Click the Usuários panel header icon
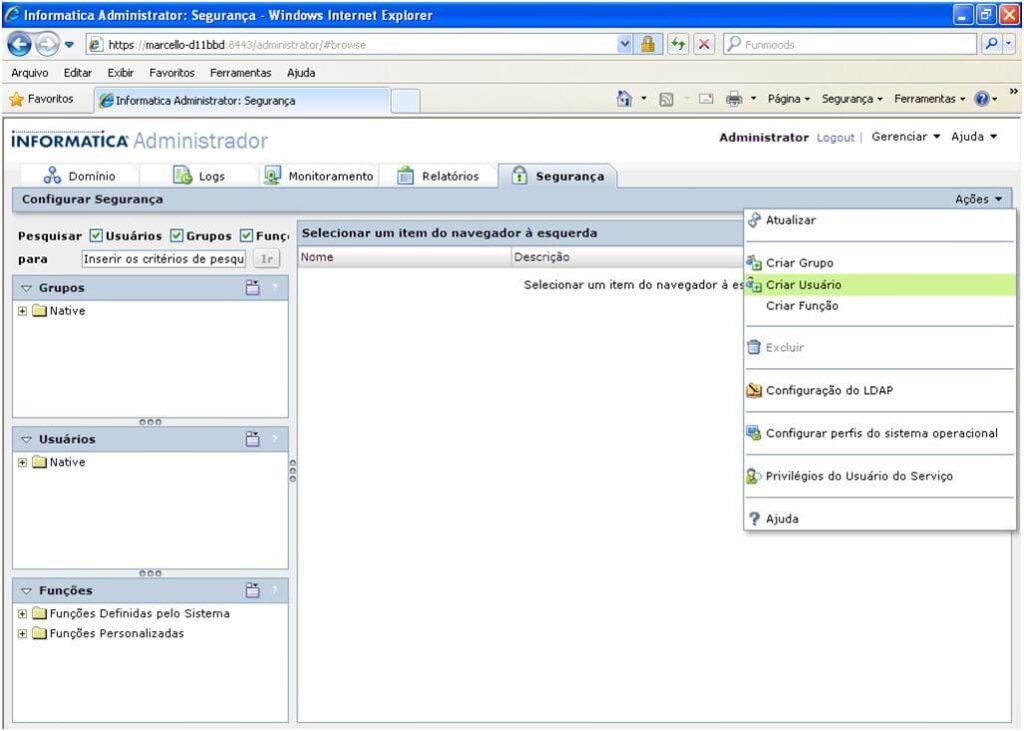The image size is (1024, 731). click(253, 439)
